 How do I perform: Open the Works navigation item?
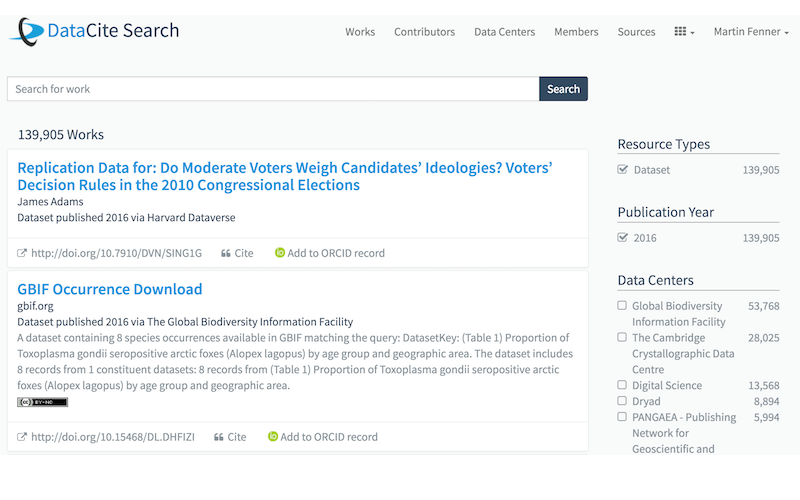(360, 32)
